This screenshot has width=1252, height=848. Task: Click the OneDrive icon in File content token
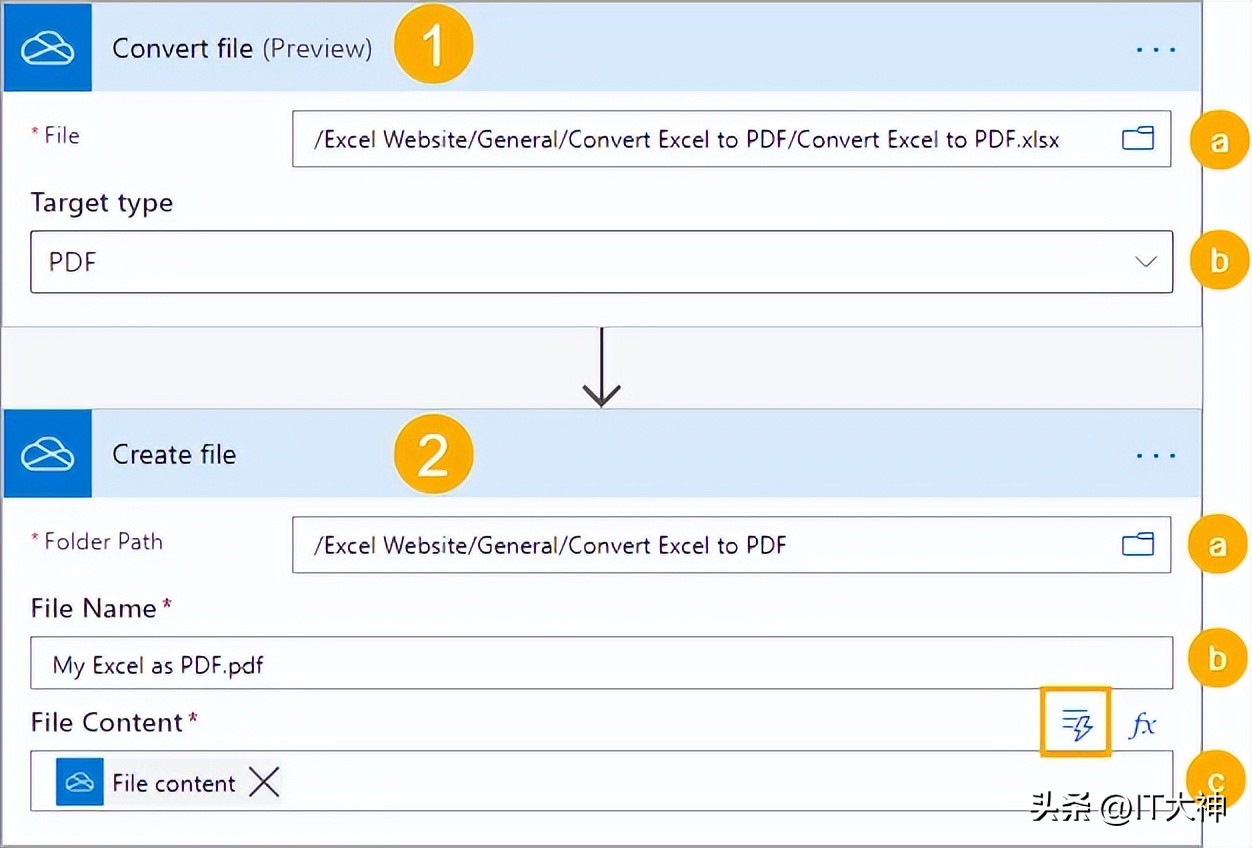point(80,782)
